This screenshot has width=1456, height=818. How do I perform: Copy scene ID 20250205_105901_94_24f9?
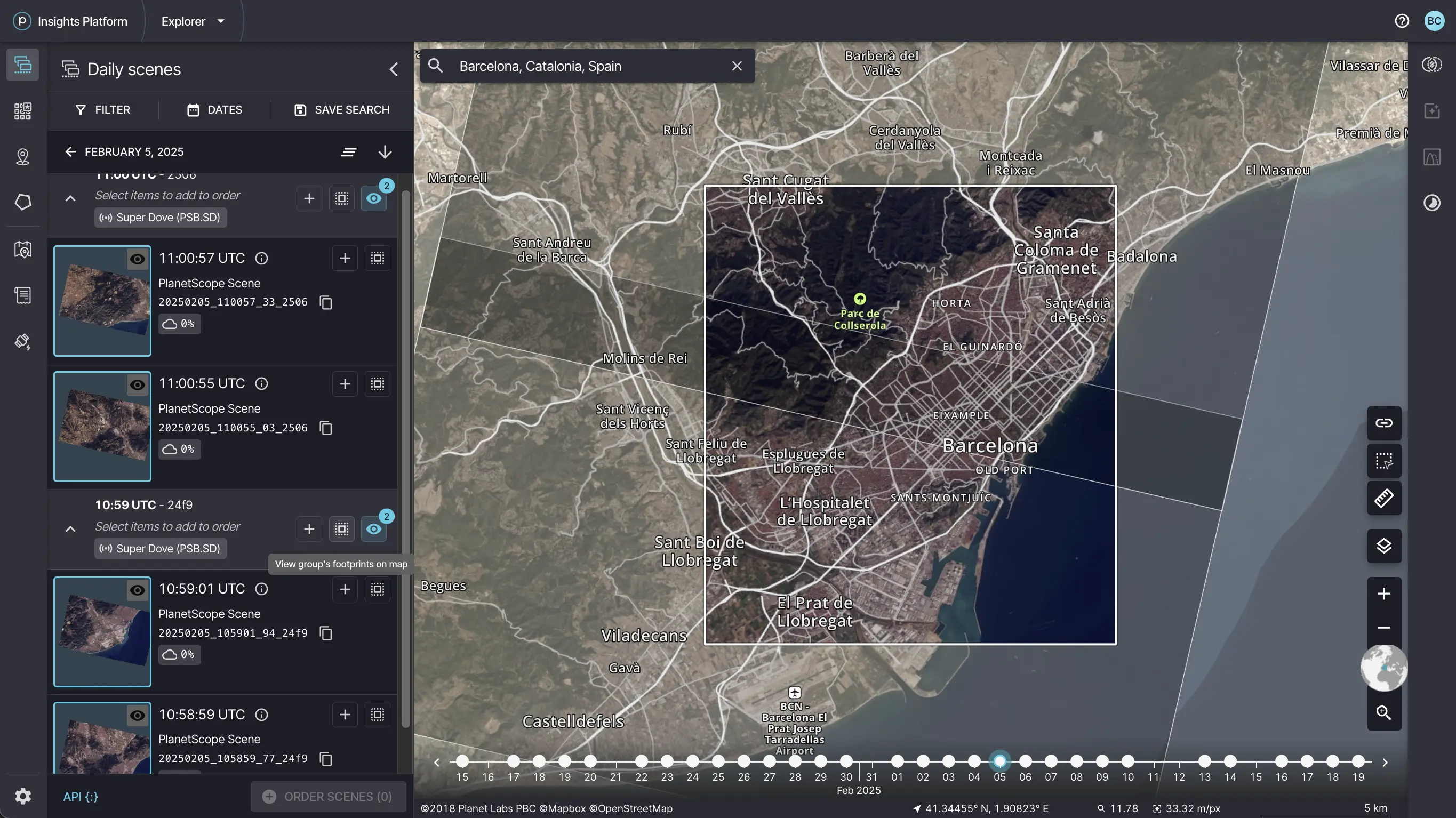[x=326, y=633]
